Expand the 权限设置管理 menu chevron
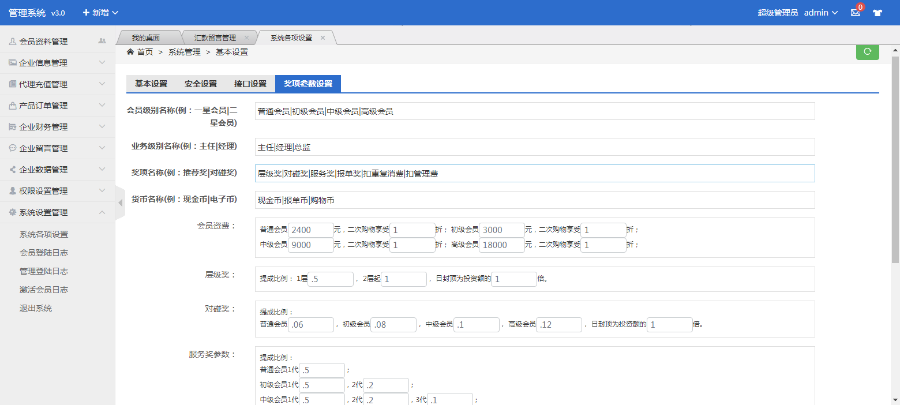Screen dimensions: 900x405 click(x=102, y=190)
